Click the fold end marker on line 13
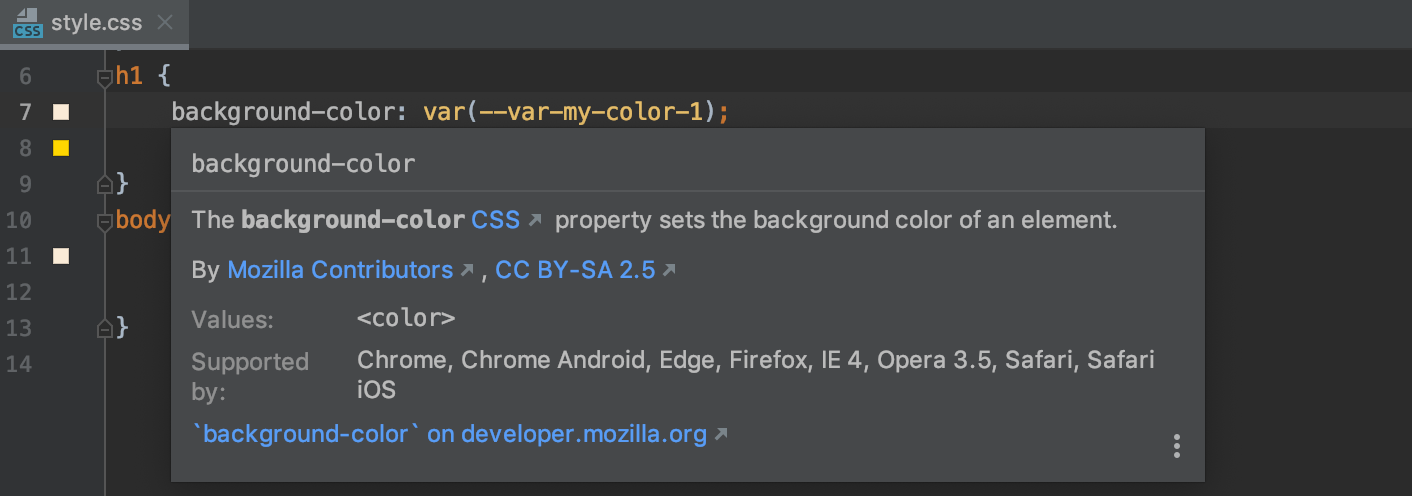This screenshot has height=496, width=1412. (x=104, y=328)
